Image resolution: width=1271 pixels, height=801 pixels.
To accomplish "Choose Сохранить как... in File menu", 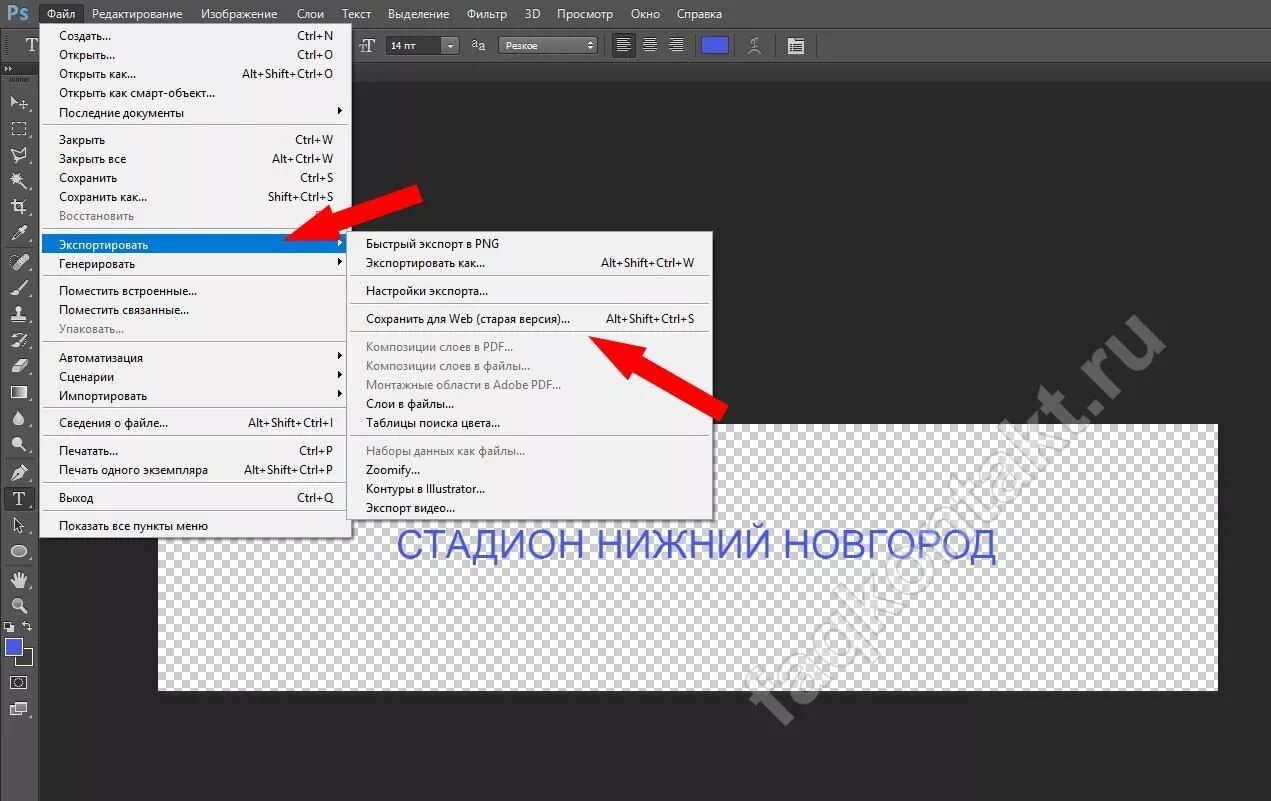I will click(195, 197).
